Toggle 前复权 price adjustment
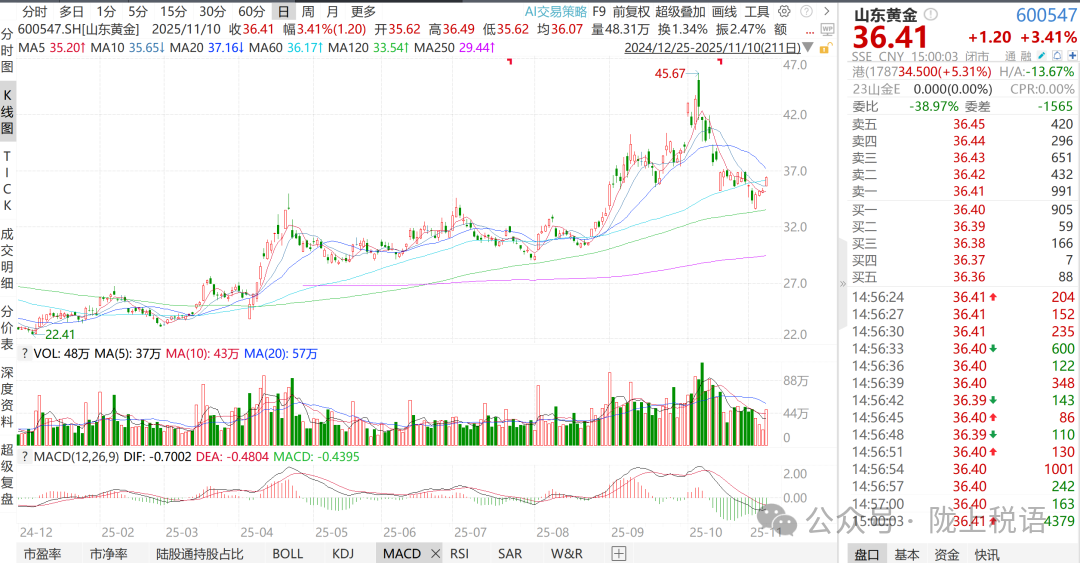The image size is (1080, 563). 631,12
